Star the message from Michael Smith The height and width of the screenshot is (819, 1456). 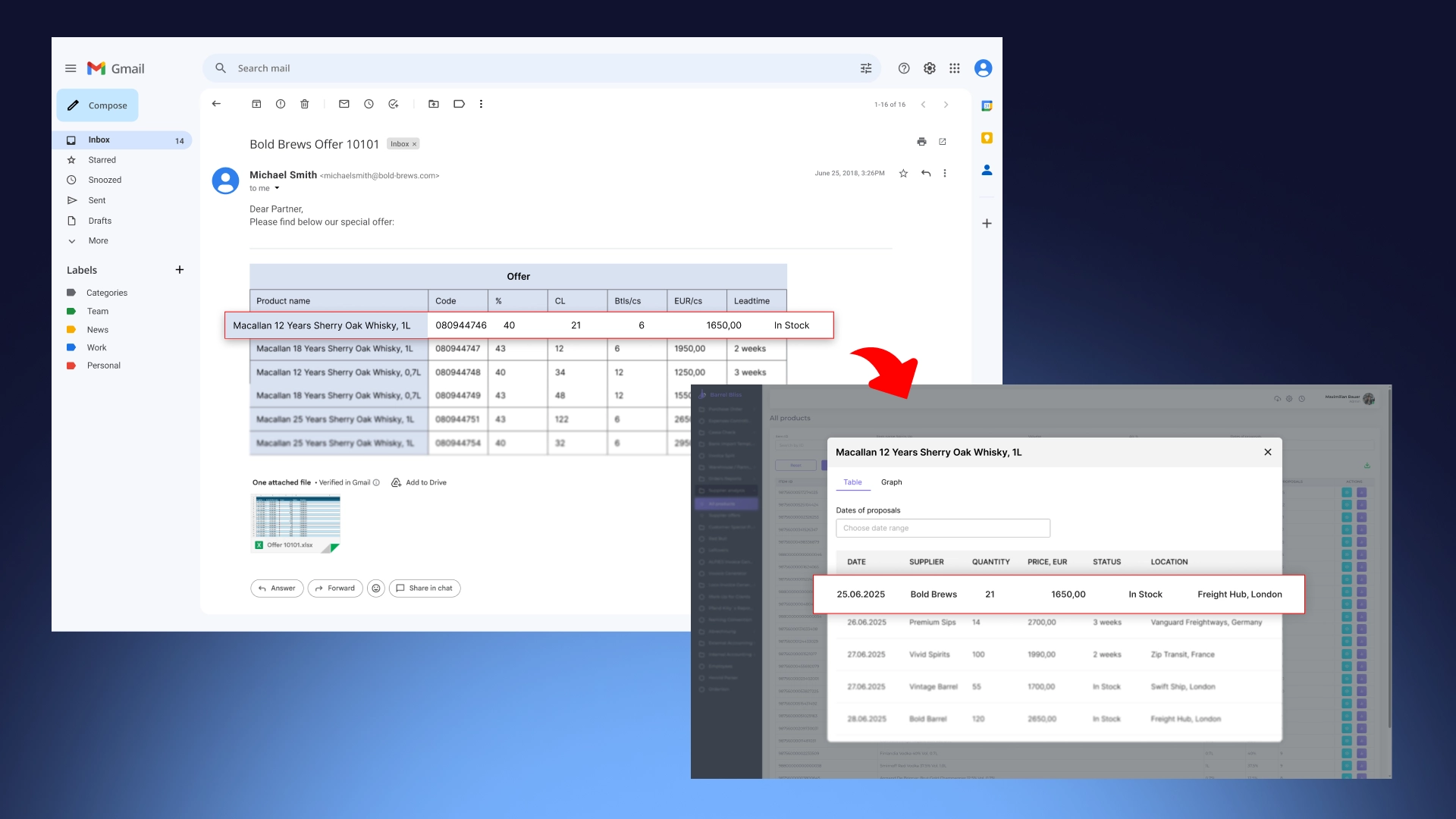pyautogui.click(x=903, y=174)
